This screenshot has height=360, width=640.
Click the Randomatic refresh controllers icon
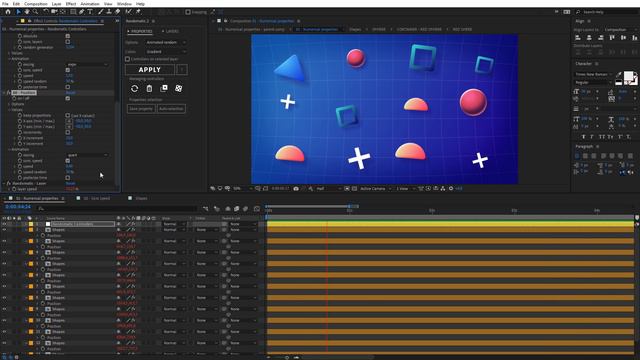134,88
